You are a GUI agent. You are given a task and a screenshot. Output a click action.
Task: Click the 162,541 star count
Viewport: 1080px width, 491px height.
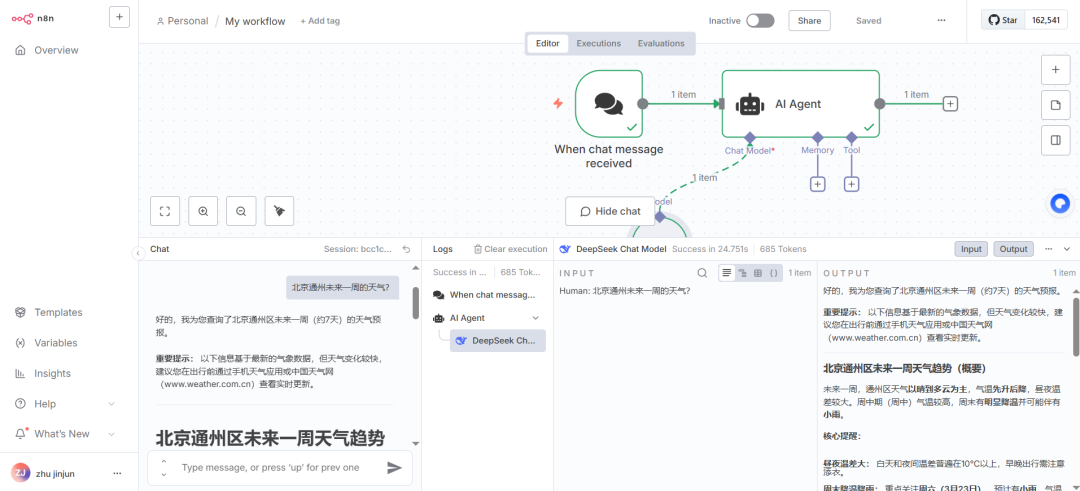[1046, 20]
